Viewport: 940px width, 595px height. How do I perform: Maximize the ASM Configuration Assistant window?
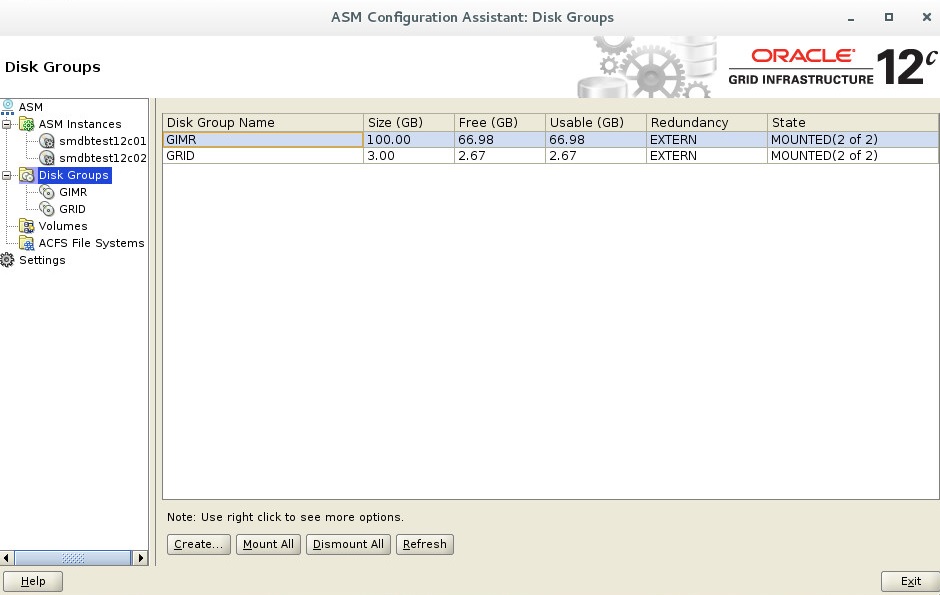[888, 17]
